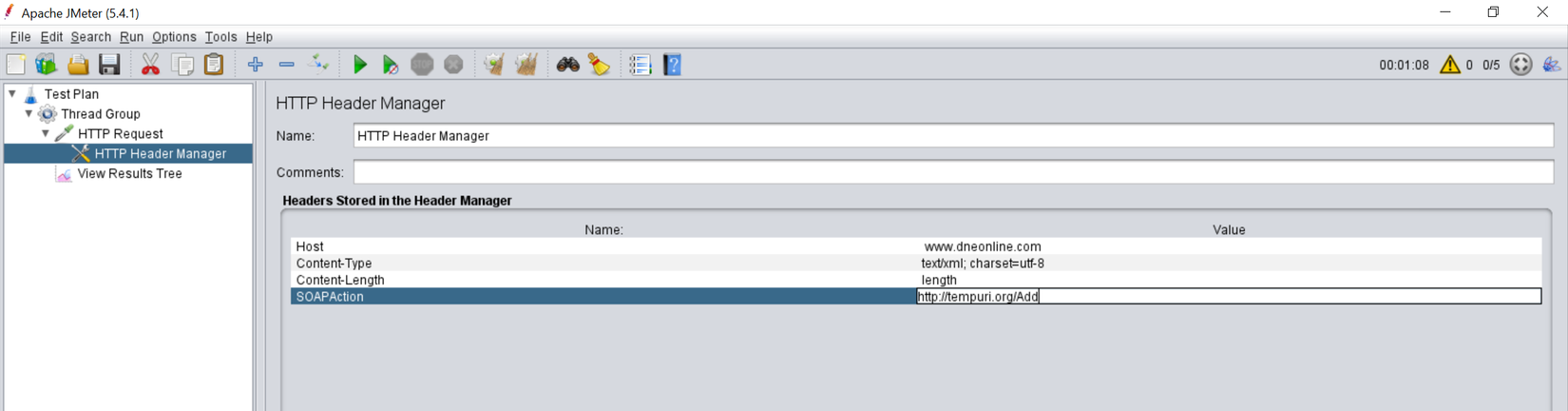Click the Open file folder icon

[78, 65]
